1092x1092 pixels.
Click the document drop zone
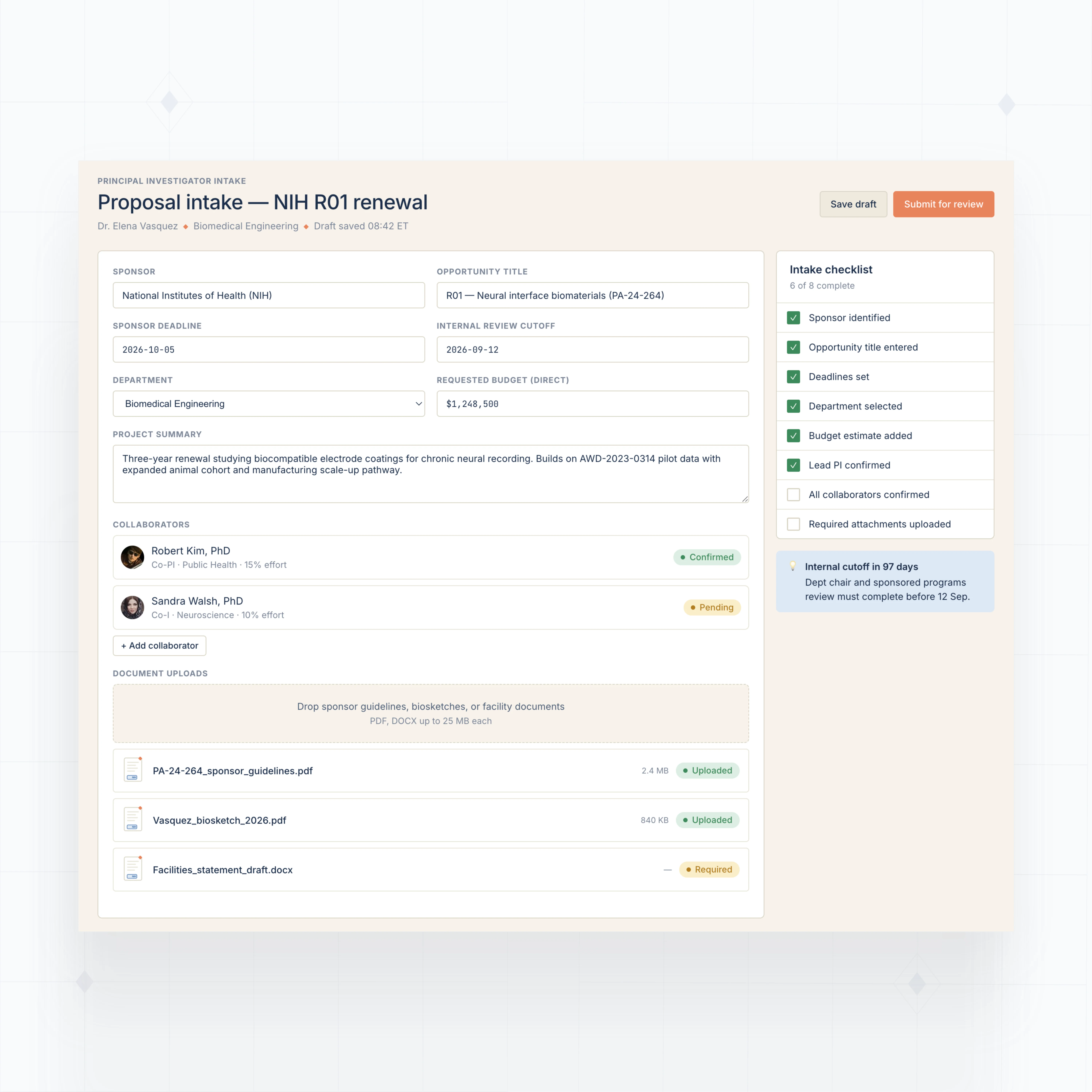click(x=431, y=713)
